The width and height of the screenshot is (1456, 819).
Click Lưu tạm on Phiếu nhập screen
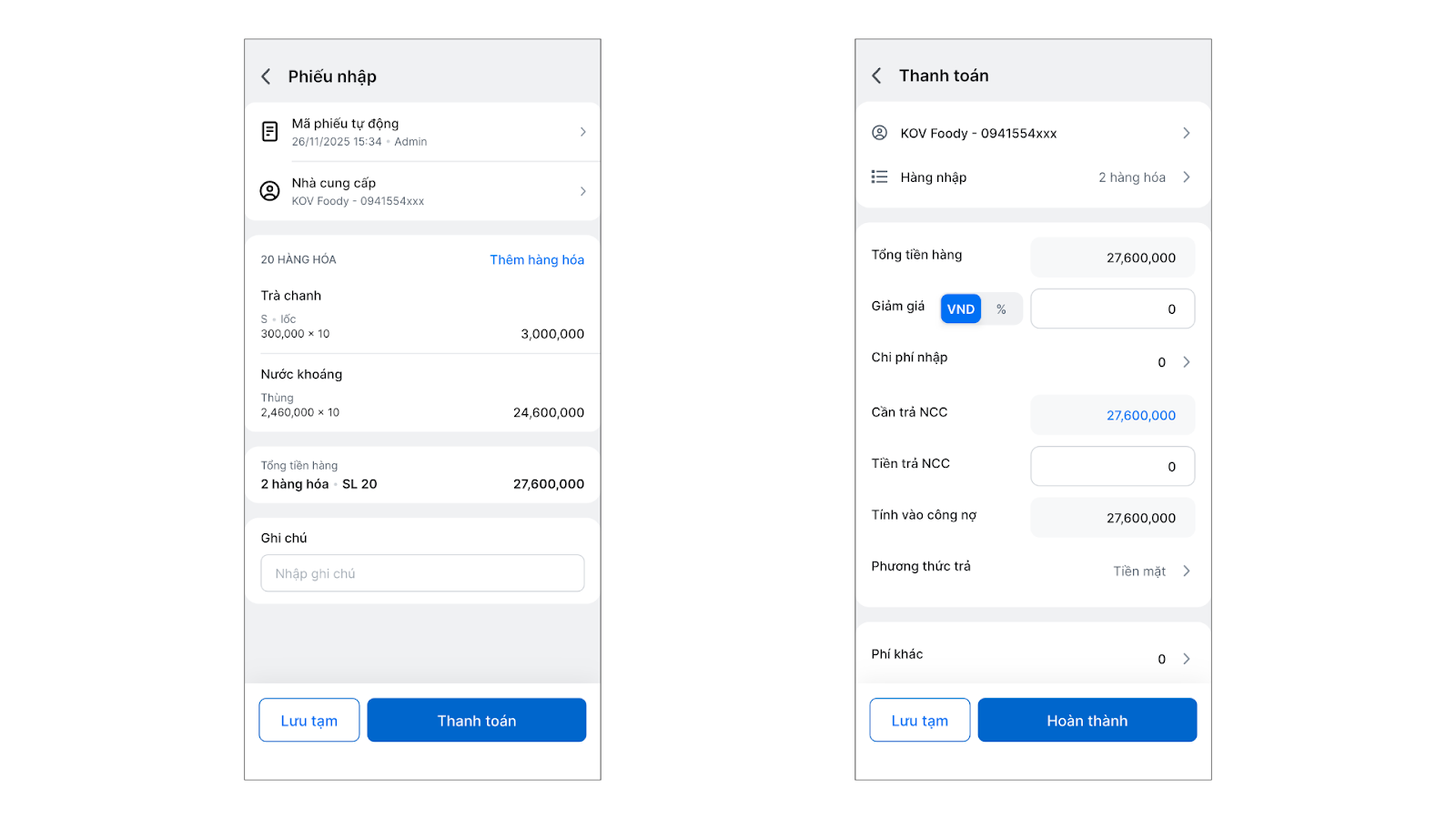click(x=309, y=721)
